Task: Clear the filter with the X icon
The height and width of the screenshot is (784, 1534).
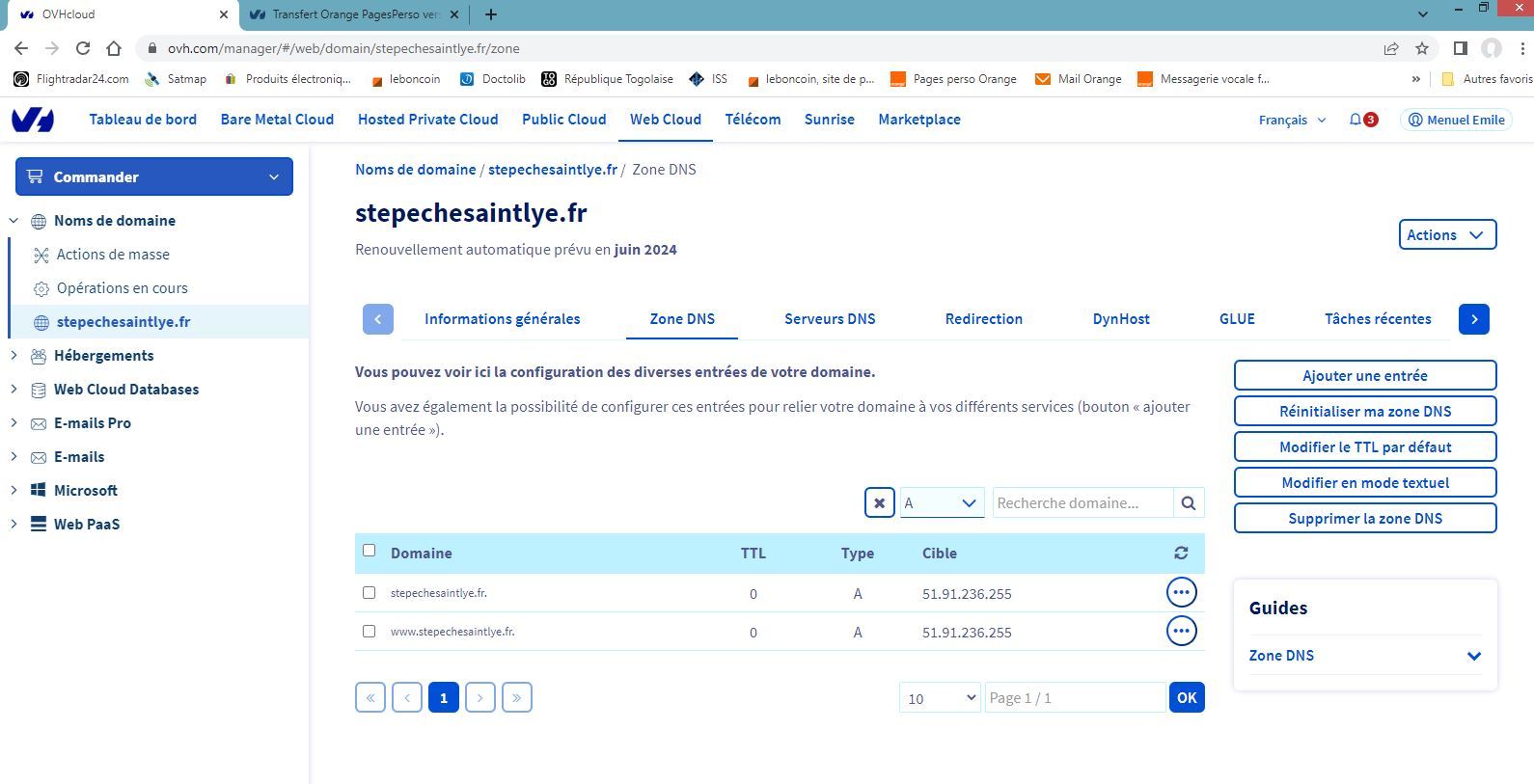Action: (x=879, y=502)
